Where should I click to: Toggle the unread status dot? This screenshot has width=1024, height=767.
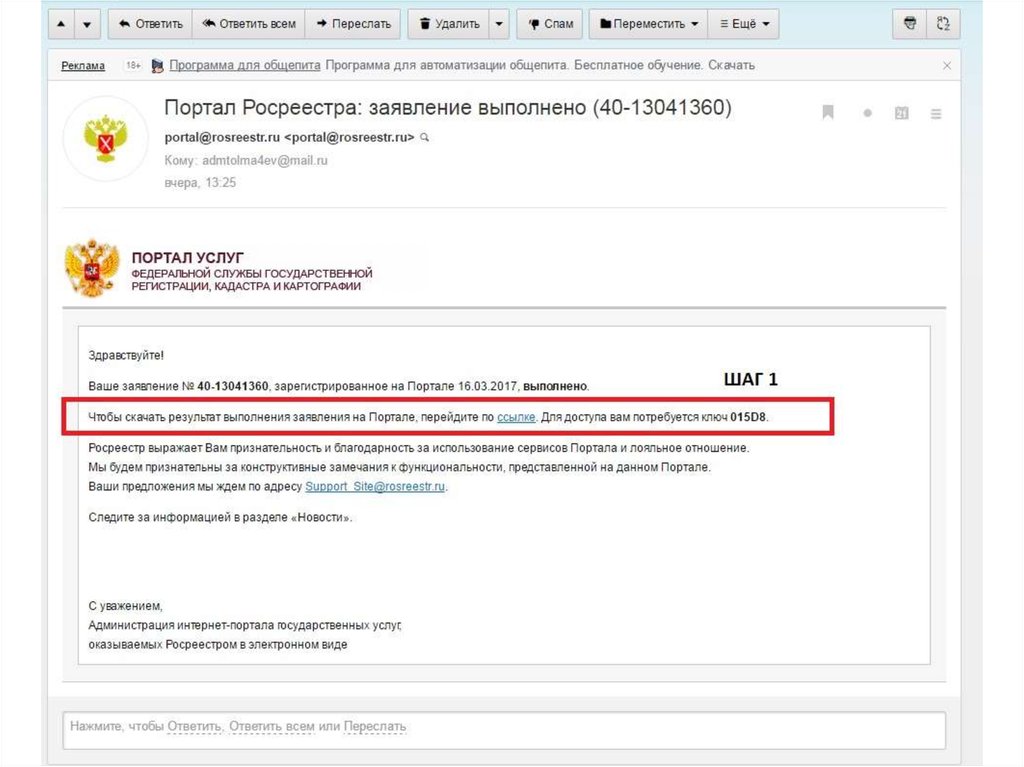tap(867, 113)
